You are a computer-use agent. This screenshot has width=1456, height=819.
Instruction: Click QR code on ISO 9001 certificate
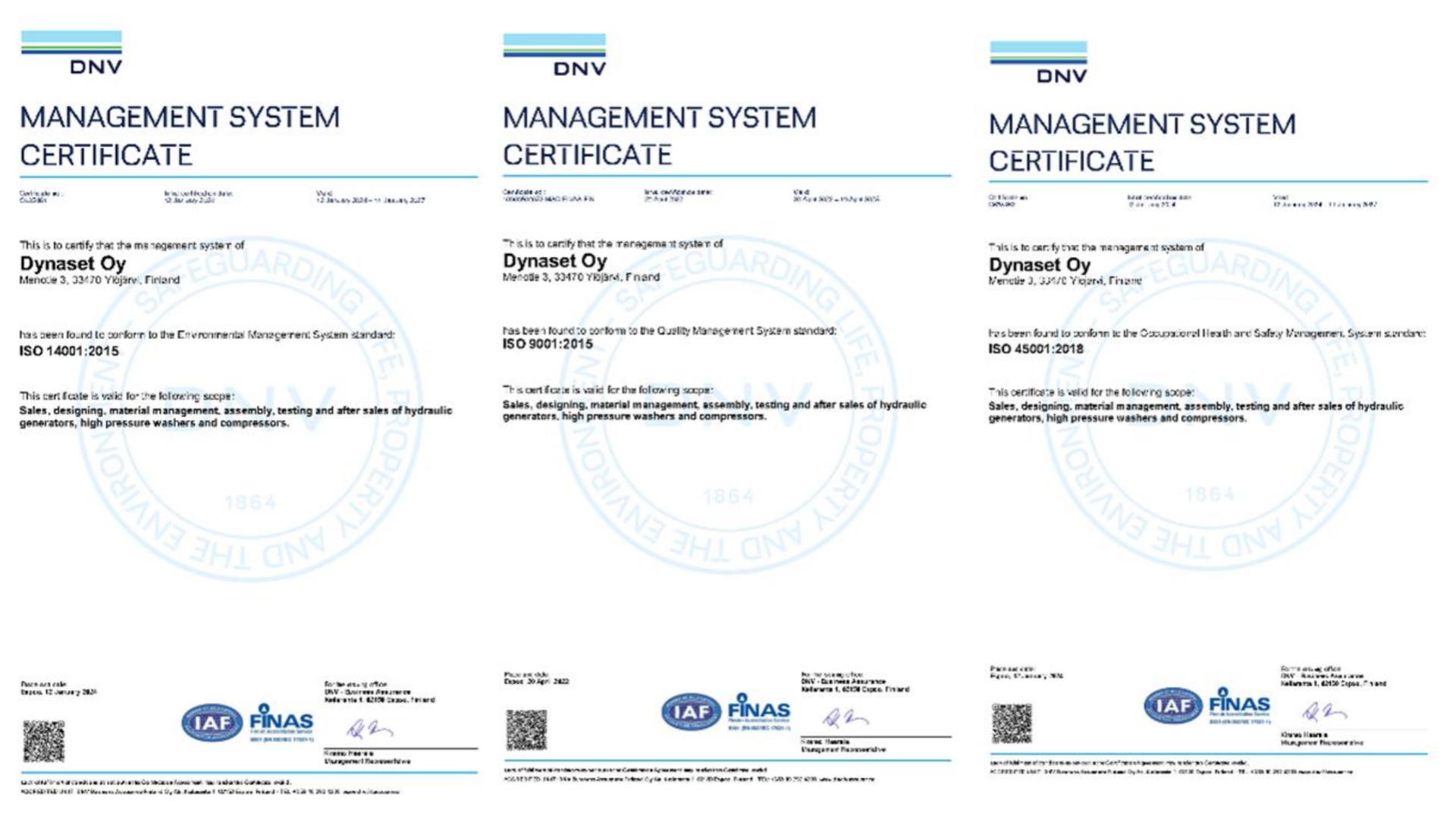pyautogui.click(x=526, y=730)
